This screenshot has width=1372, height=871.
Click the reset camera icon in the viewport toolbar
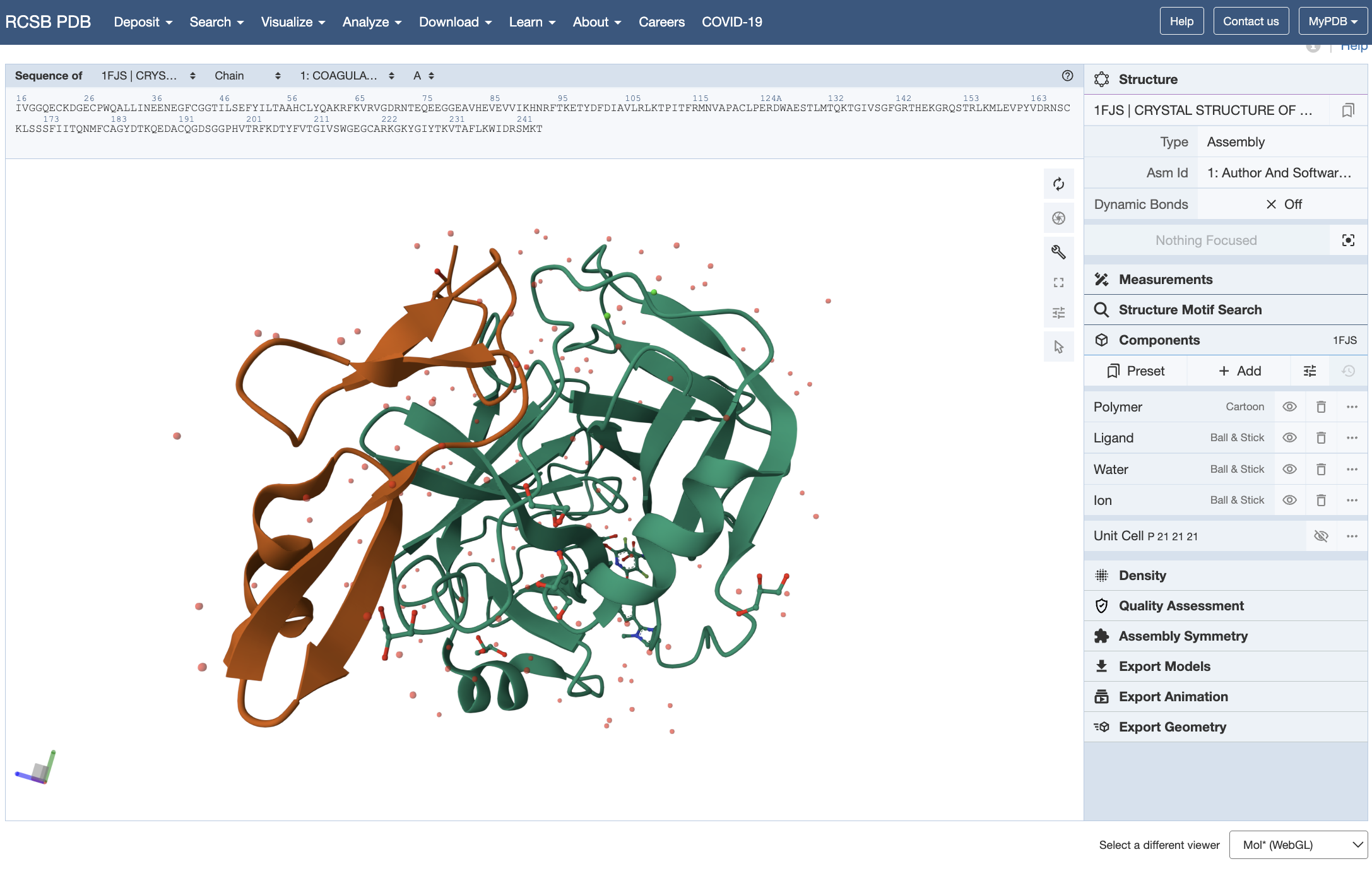pyautogui.click(x=1058, y=184)
